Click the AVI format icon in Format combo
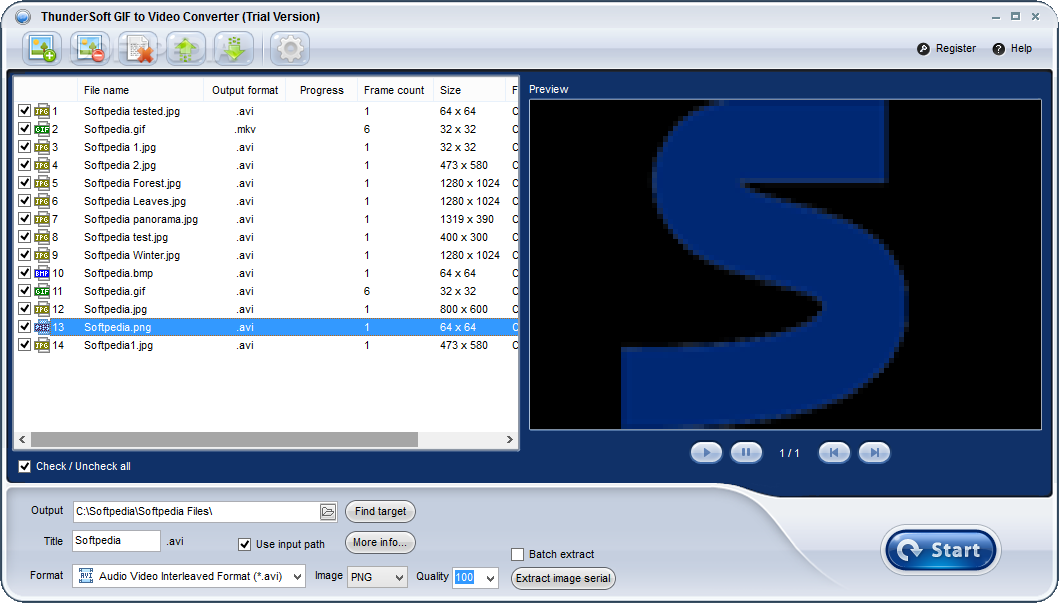The width and height of the screenshot is (1059, 603). click(x=86, y=576)
